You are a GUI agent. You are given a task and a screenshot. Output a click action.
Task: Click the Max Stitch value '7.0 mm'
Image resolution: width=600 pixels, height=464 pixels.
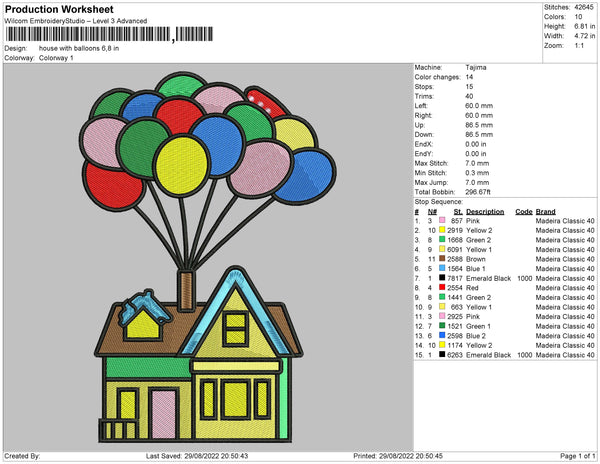click(477, 163)
